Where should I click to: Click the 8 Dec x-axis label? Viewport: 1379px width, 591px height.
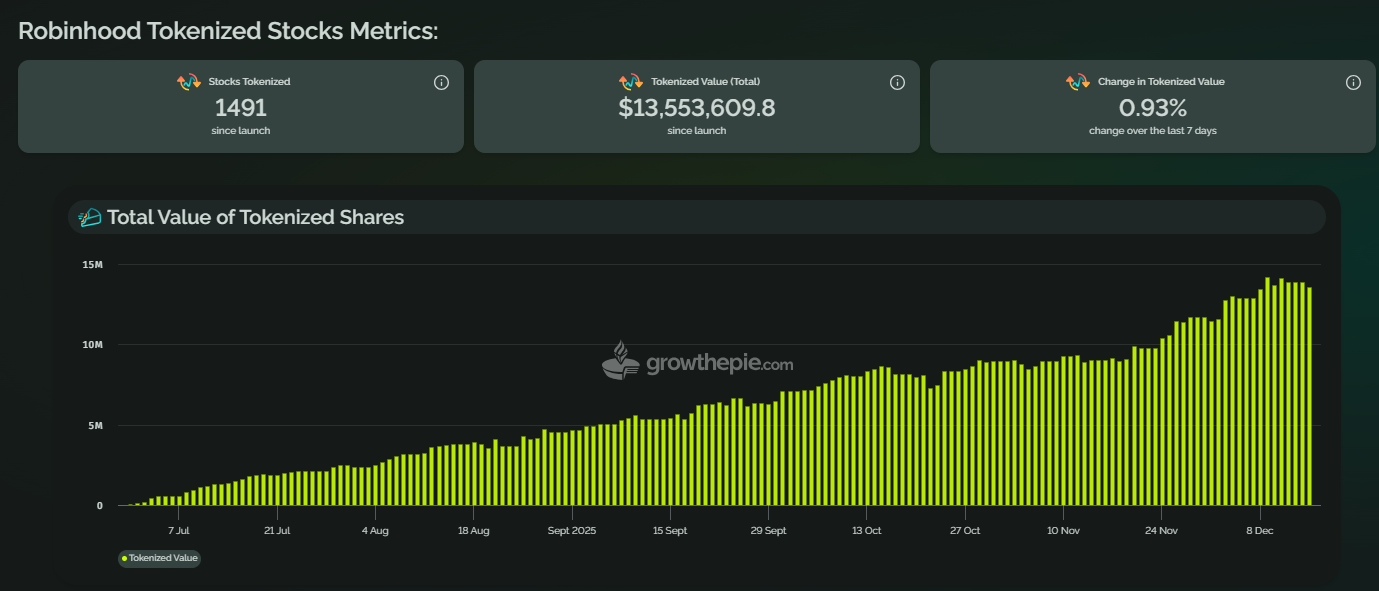(x=1258, y=531)
